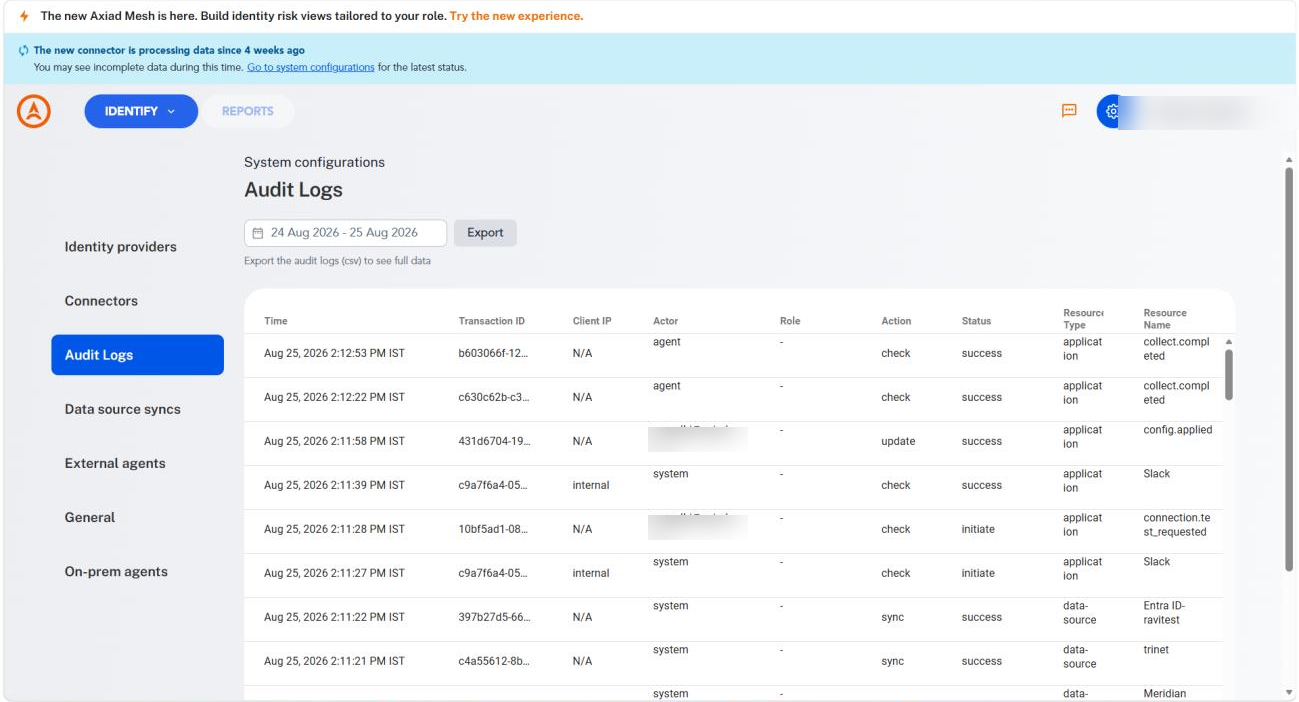Click the 2:11:58 PM IST timestamp
1299x702 pixels.
(x=334, y=441)
